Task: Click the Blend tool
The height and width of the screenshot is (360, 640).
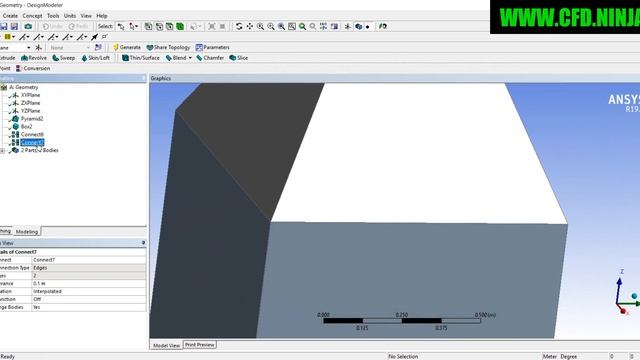Action: click(x=176, y=58)
